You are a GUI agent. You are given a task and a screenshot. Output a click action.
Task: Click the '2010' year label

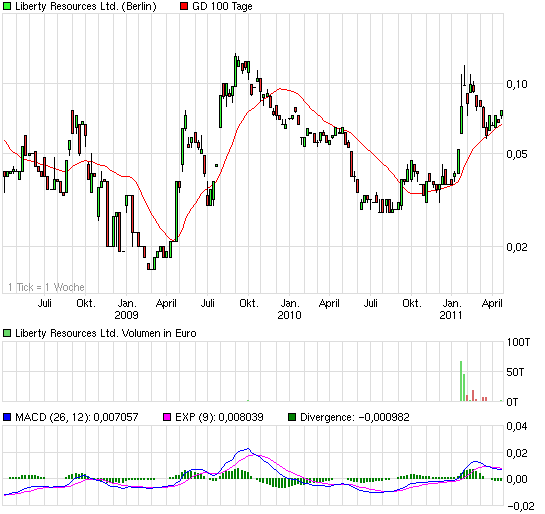[x=290, y=315]
